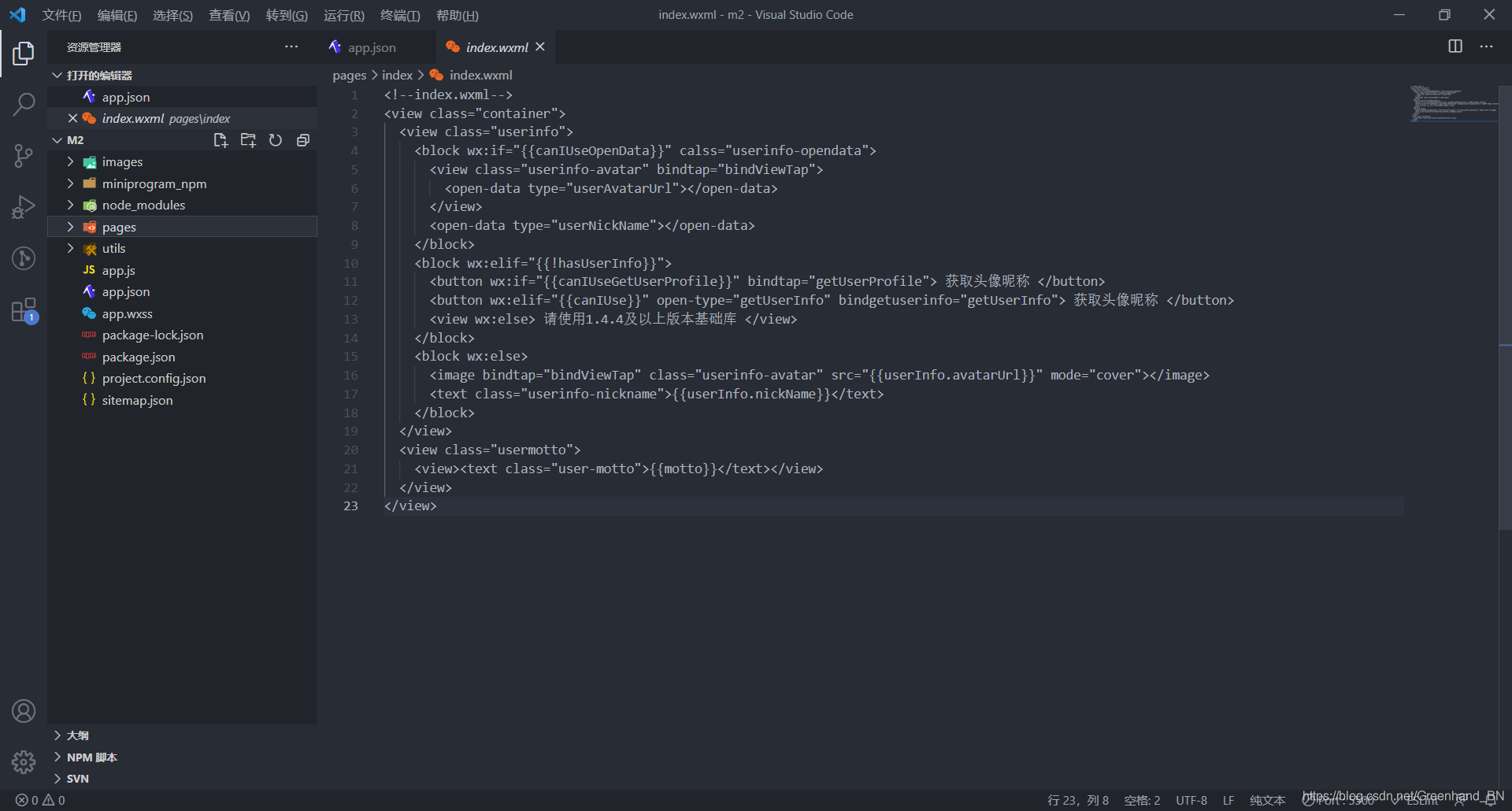Open the Explorer view in activity bar
This screenshot has width=1512, height=811.
point(24,54)
